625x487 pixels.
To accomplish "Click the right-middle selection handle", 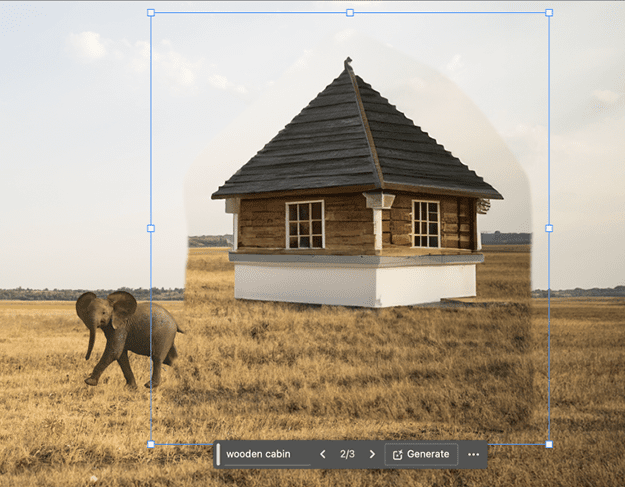I will pyautogui.click(x=549, y=228).
